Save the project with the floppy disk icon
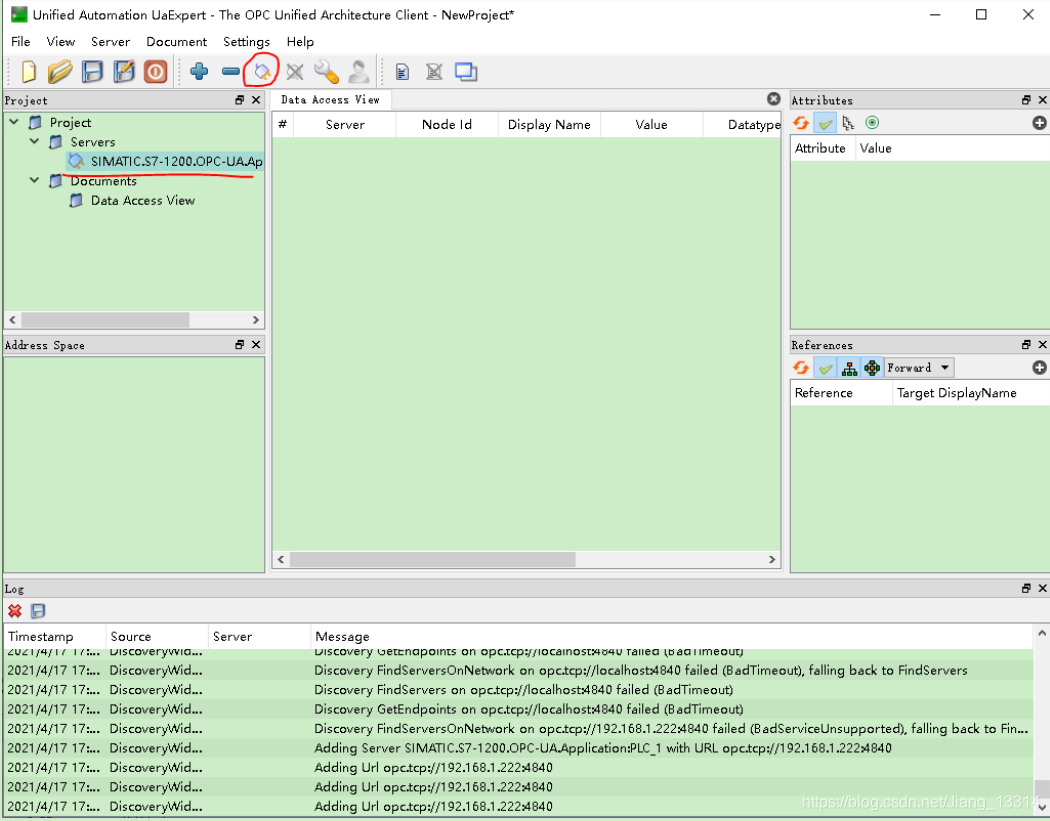The height and width of the screenshot is (821, 1050). coord(92,72)
